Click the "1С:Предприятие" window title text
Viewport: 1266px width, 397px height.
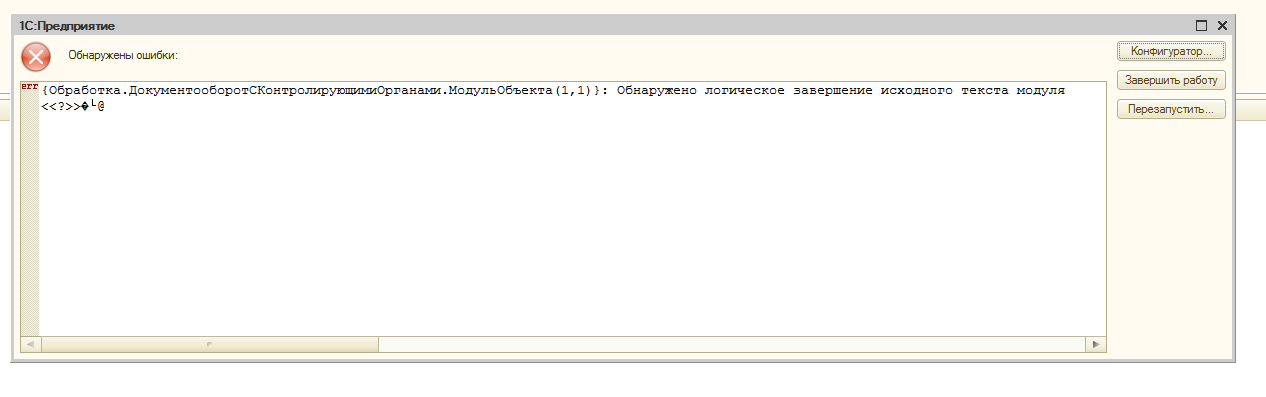(67, 24)
